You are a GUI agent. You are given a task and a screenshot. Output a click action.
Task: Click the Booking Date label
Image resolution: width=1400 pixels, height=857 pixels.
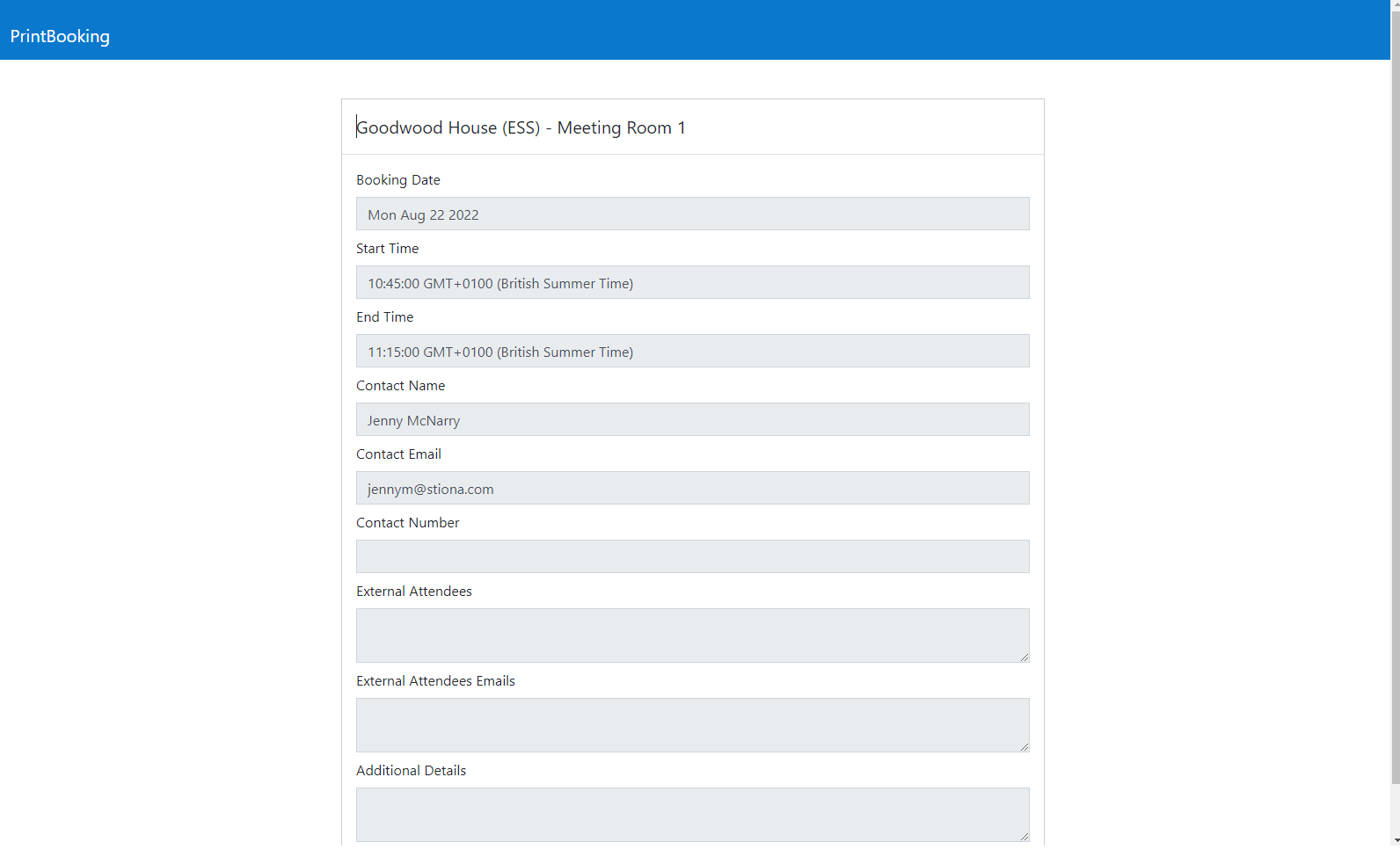tap(397, 180)
